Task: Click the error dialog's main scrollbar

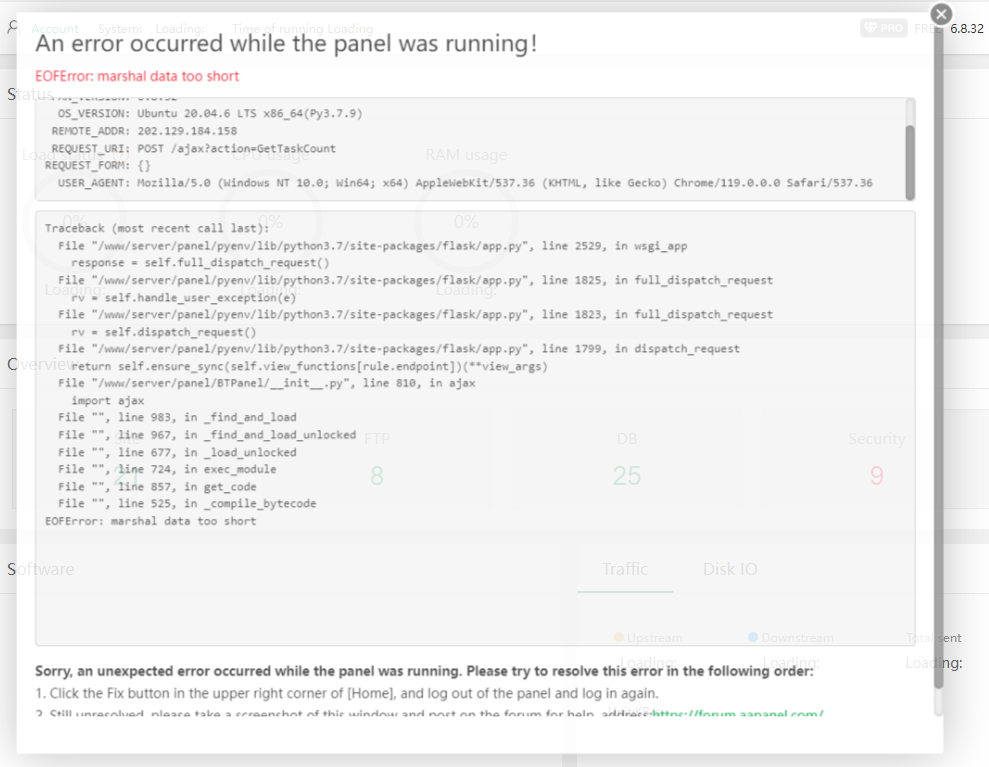Action: (x=937, y=380)
